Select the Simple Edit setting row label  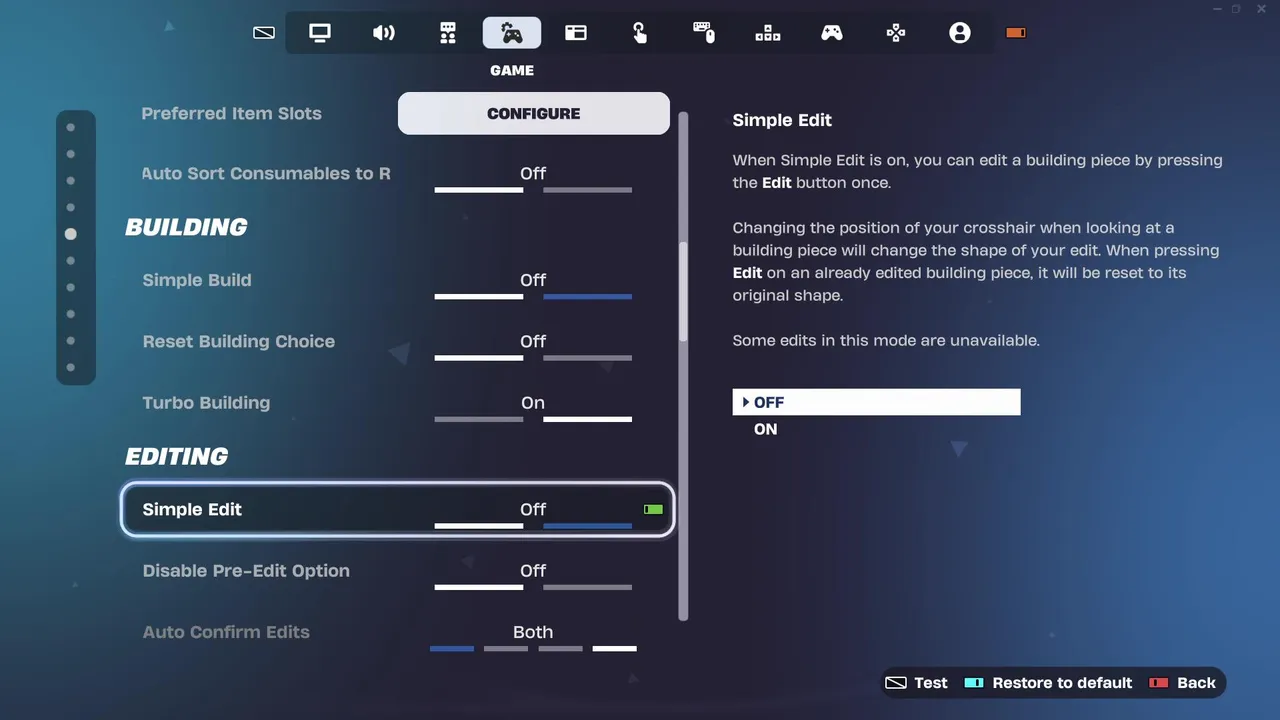pos(192,510)
